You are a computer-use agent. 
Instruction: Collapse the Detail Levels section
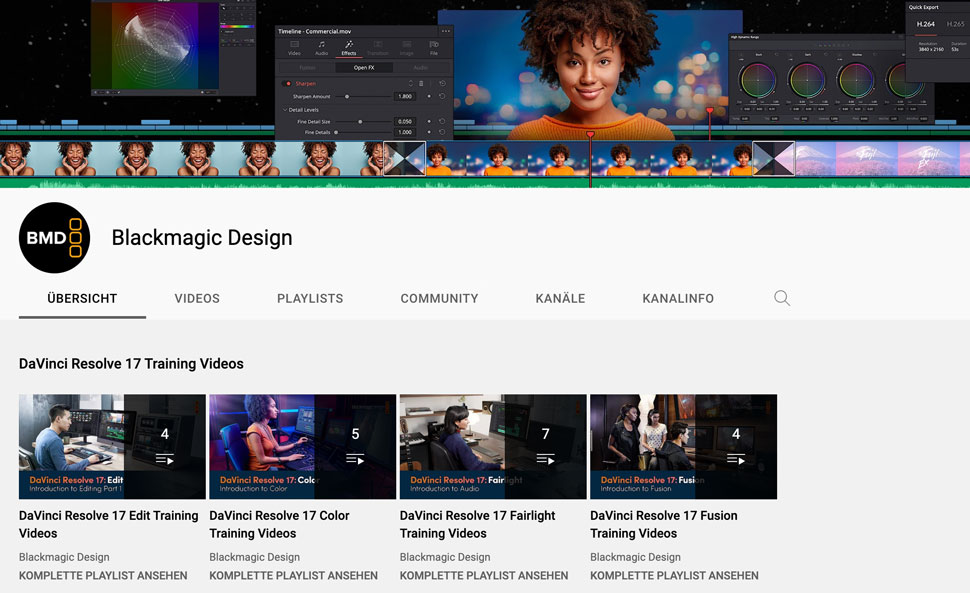pyautogui.click(x=285, y=109)
